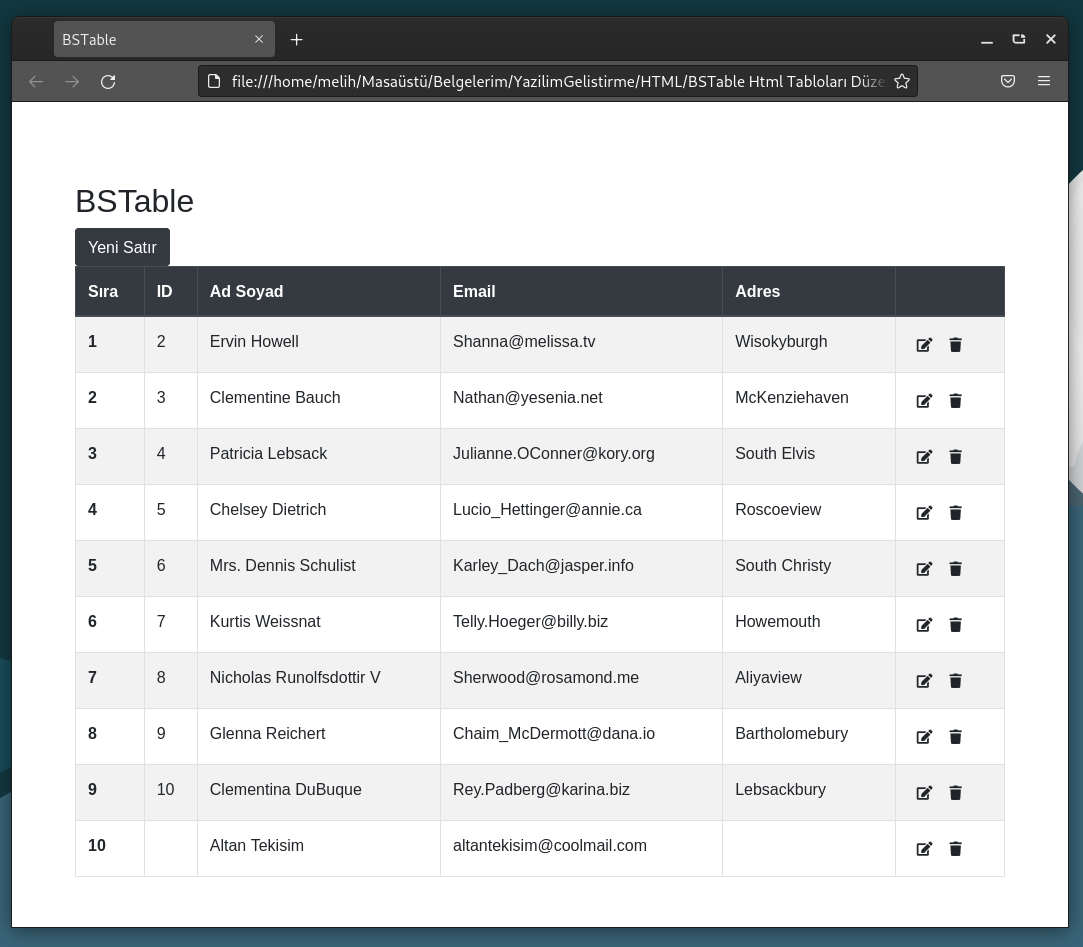Open the Pocket save icon
This screenshot has width=1083, height=947.
(1008, 82)
